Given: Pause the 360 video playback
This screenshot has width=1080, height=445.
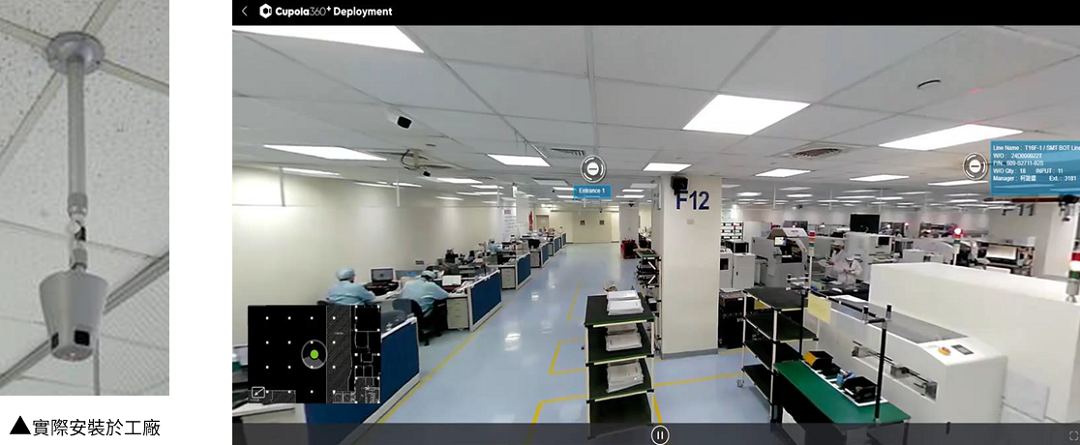Looking at the screenshot, I should [660, 435].
